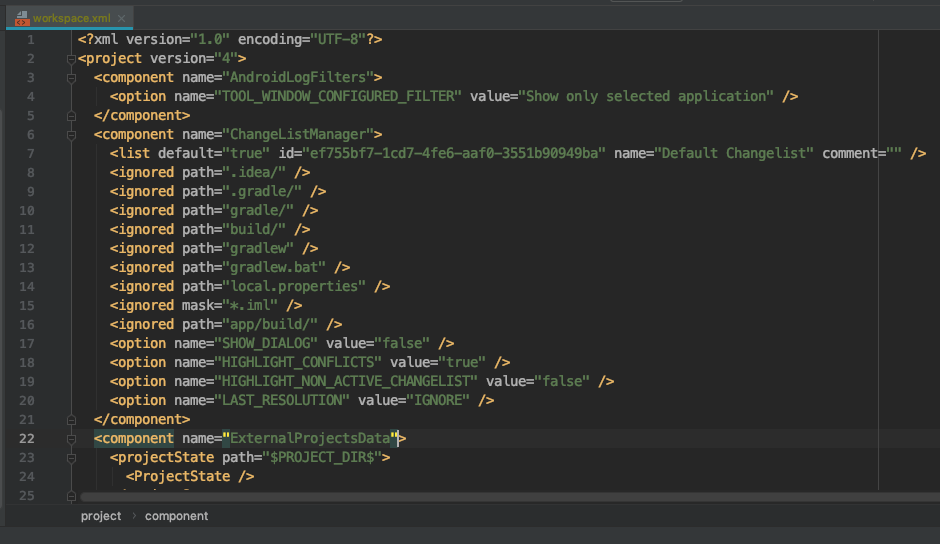Viewport: 940px width, 544px height.
Task: Click "HIGHLIGHT_CONFLICTS" option name
Action: point(298,363)
